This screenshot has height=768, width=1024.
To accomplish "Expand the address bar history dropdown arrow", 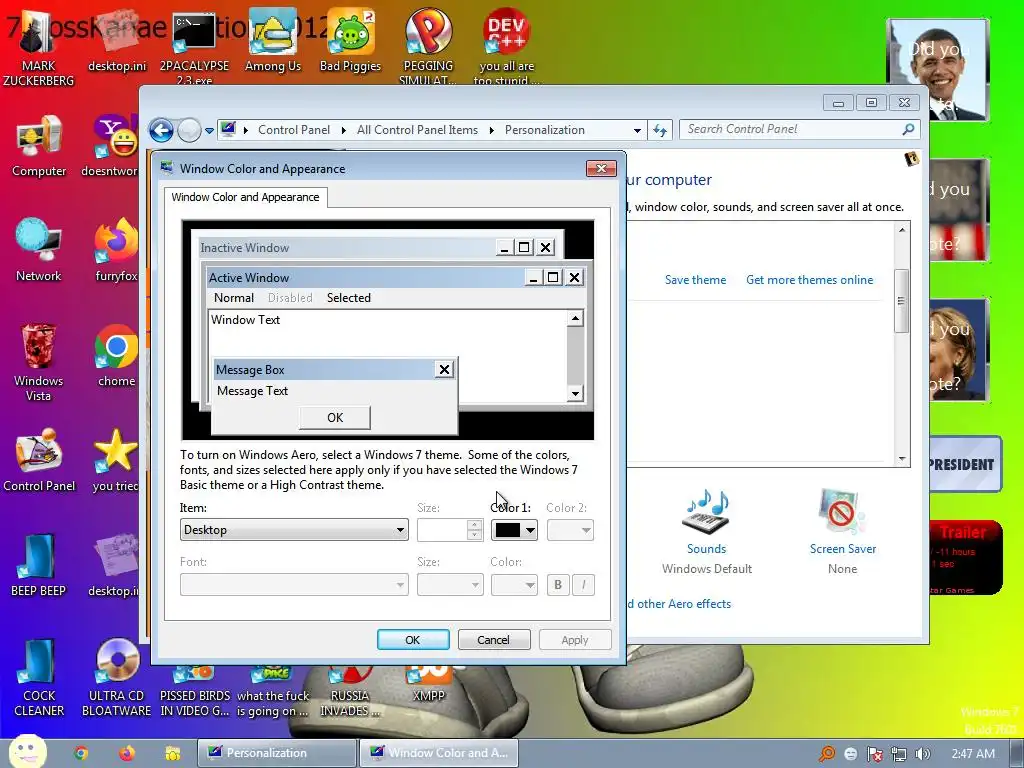I will 637,130.
